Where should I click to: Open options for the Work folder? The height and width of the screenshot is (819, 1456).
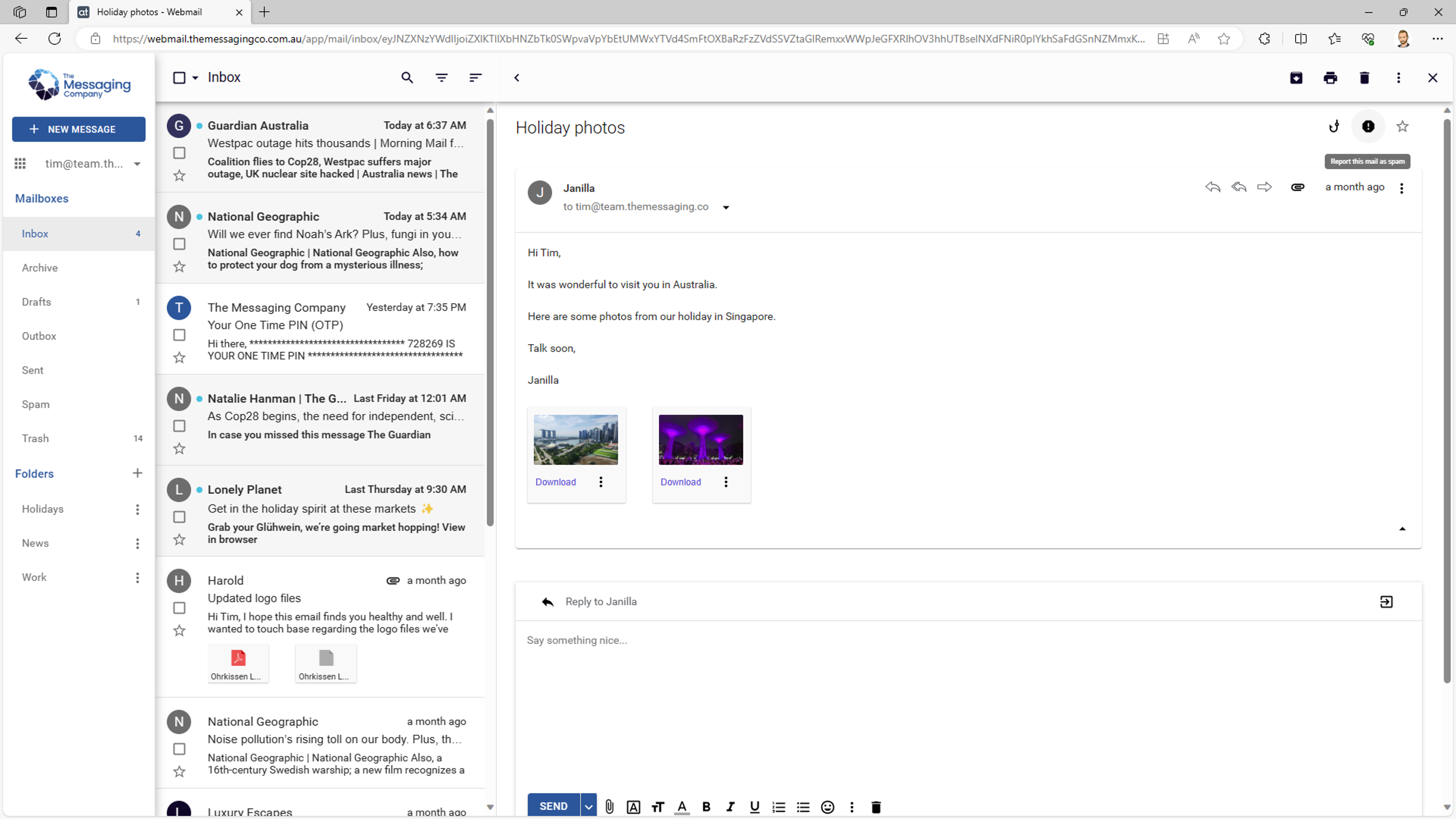(x=137, y=578)
